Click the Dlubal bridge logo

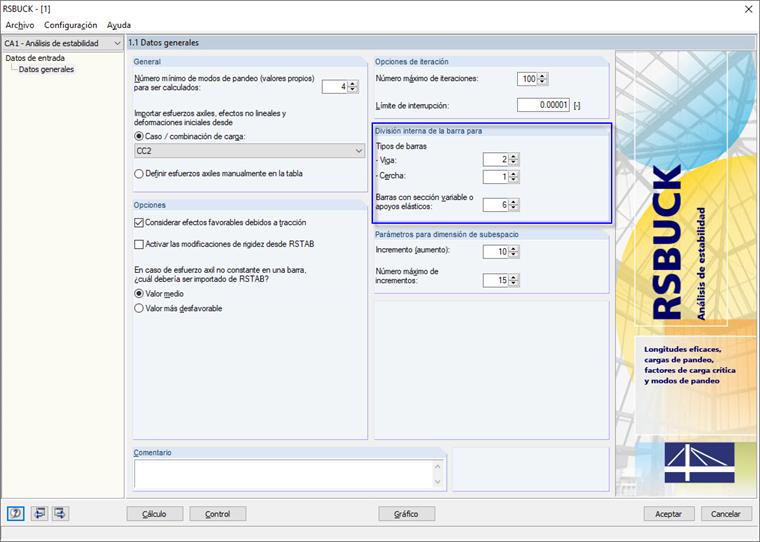pos(699,462)
